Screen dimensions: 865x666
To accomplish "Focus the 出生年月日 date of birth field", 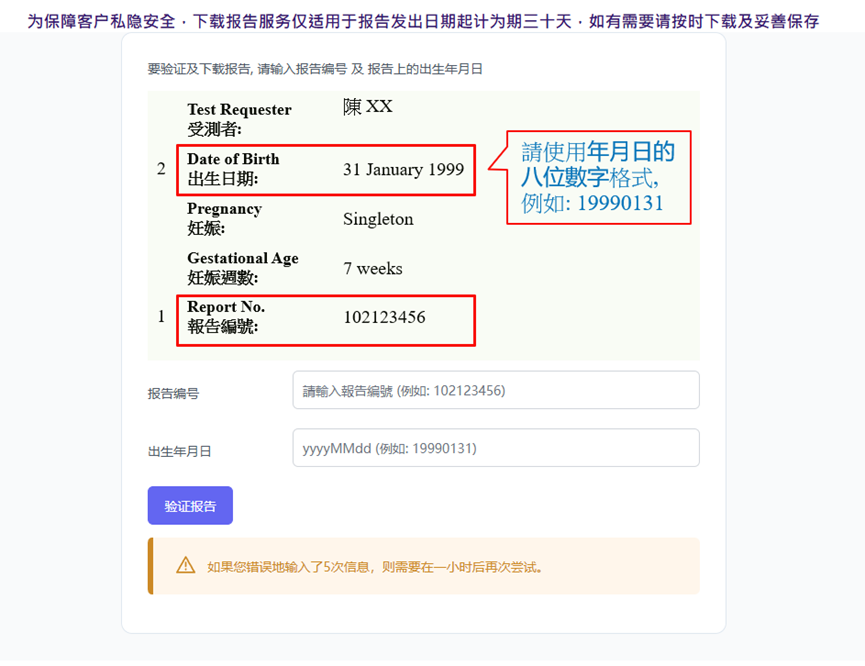I will 495,449.
